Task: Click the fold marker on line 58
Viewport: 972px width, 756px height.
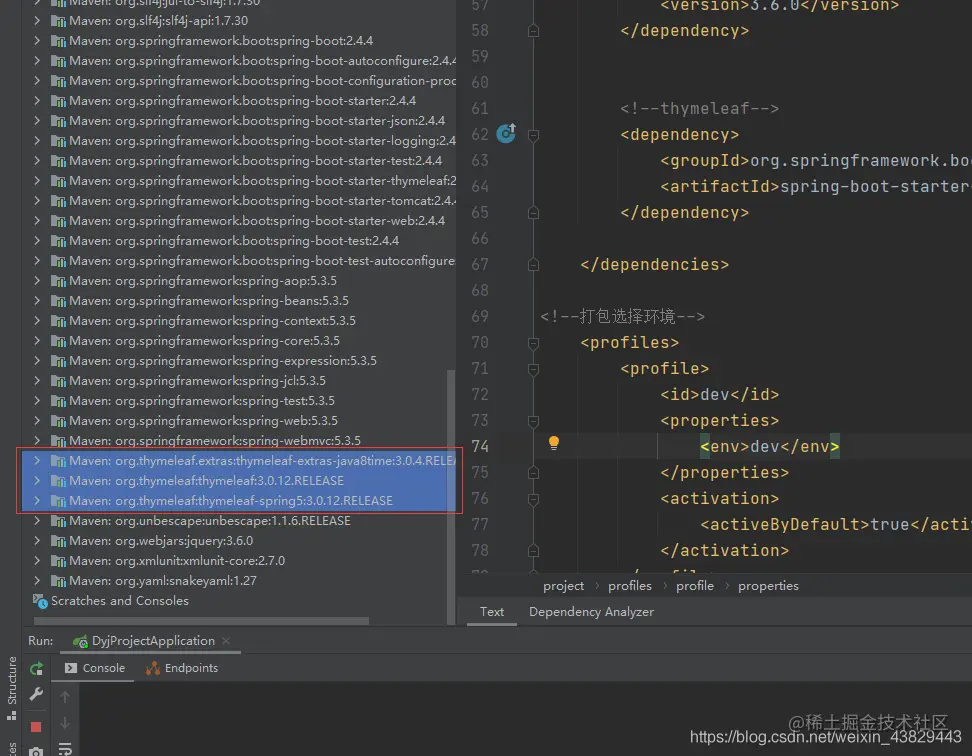Action: tap(533, 30)
